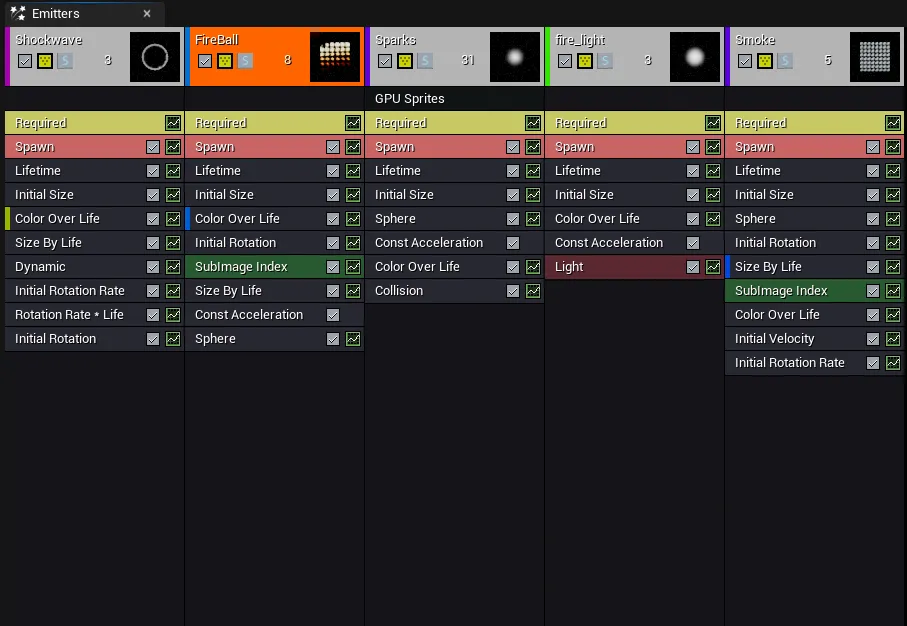Click the Smoke grid thumbnail
The height and width of the screenshot is (626, 907).
click(875, 57)
